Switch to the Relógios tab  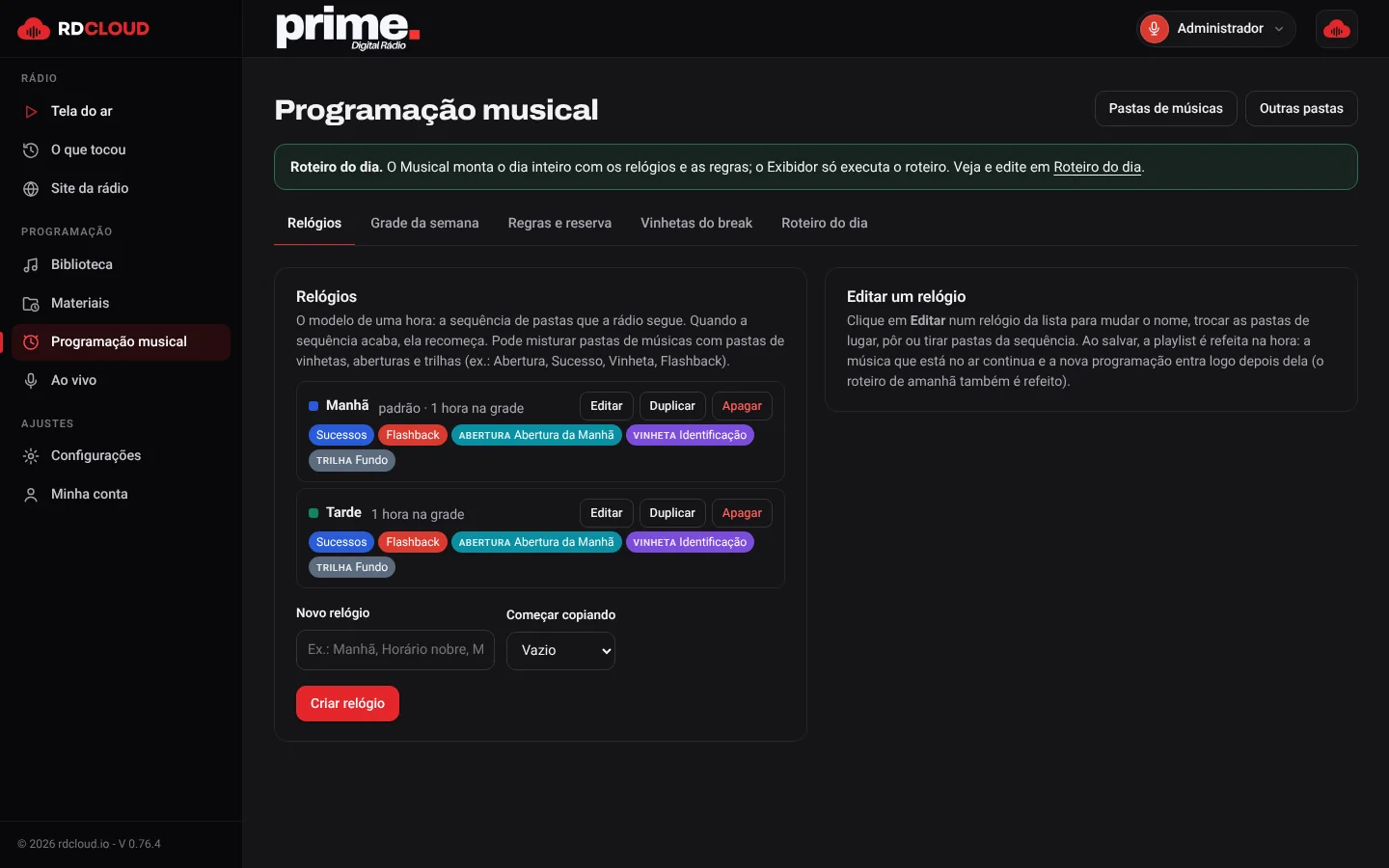[314, 223]
